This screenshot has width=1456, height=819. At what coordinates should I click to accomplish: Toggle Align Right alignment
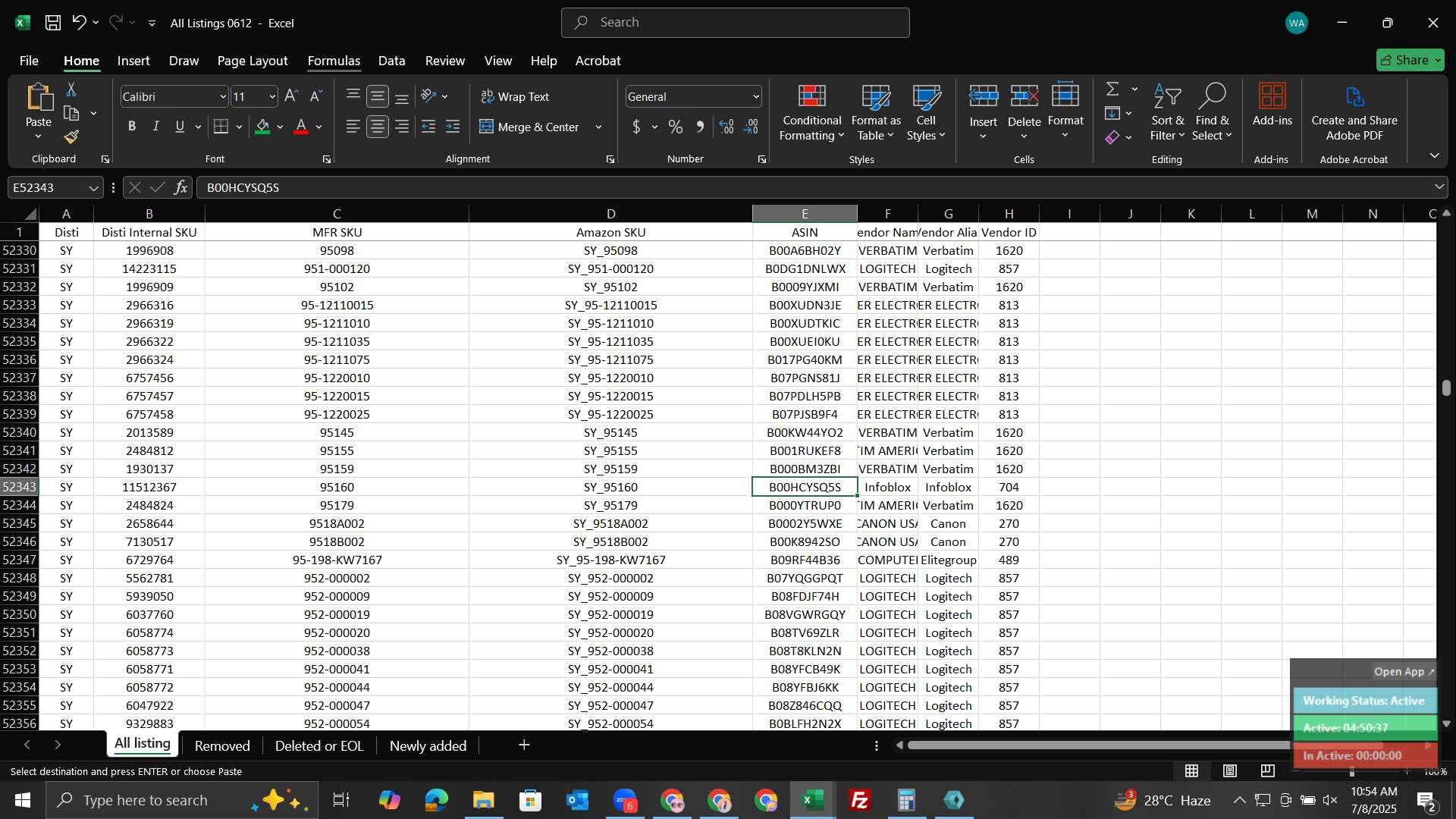coord(402,127)
